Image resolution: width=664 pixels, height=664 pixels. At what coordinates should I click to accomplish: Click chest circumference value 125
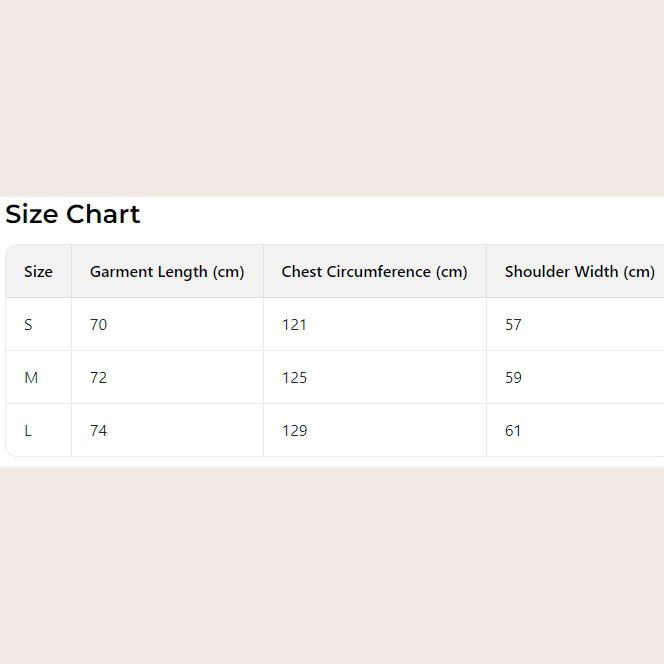(294, 378)
